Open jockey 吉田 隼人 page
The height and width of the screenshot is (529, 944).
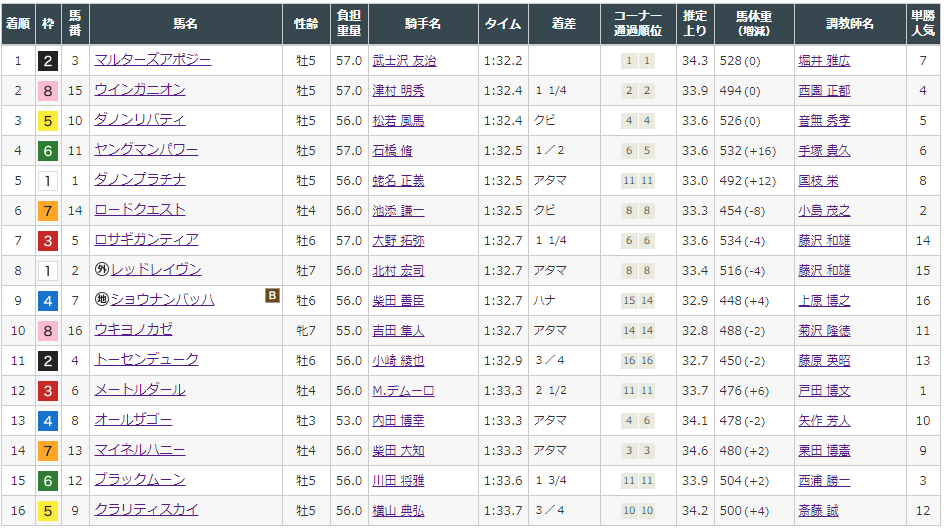tap(399, 331)
